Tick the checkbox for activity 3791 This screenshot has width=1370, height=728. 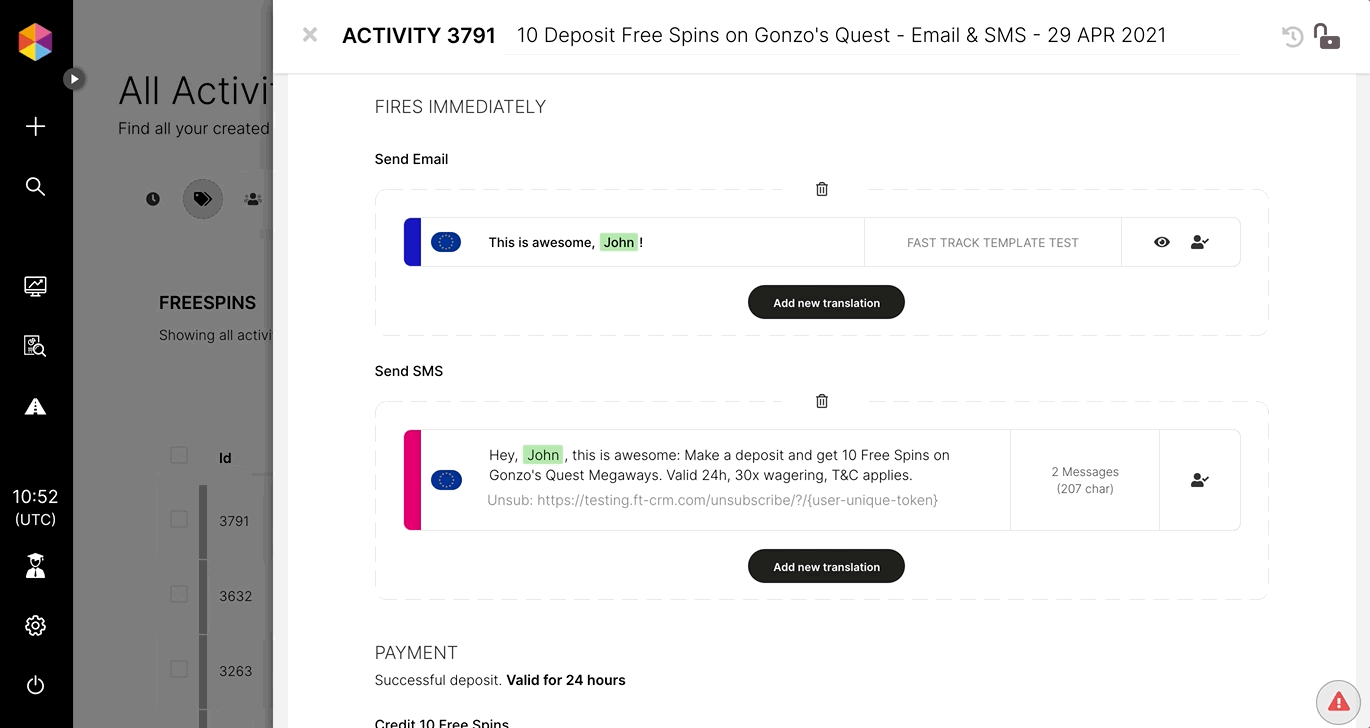pos(179,519)
